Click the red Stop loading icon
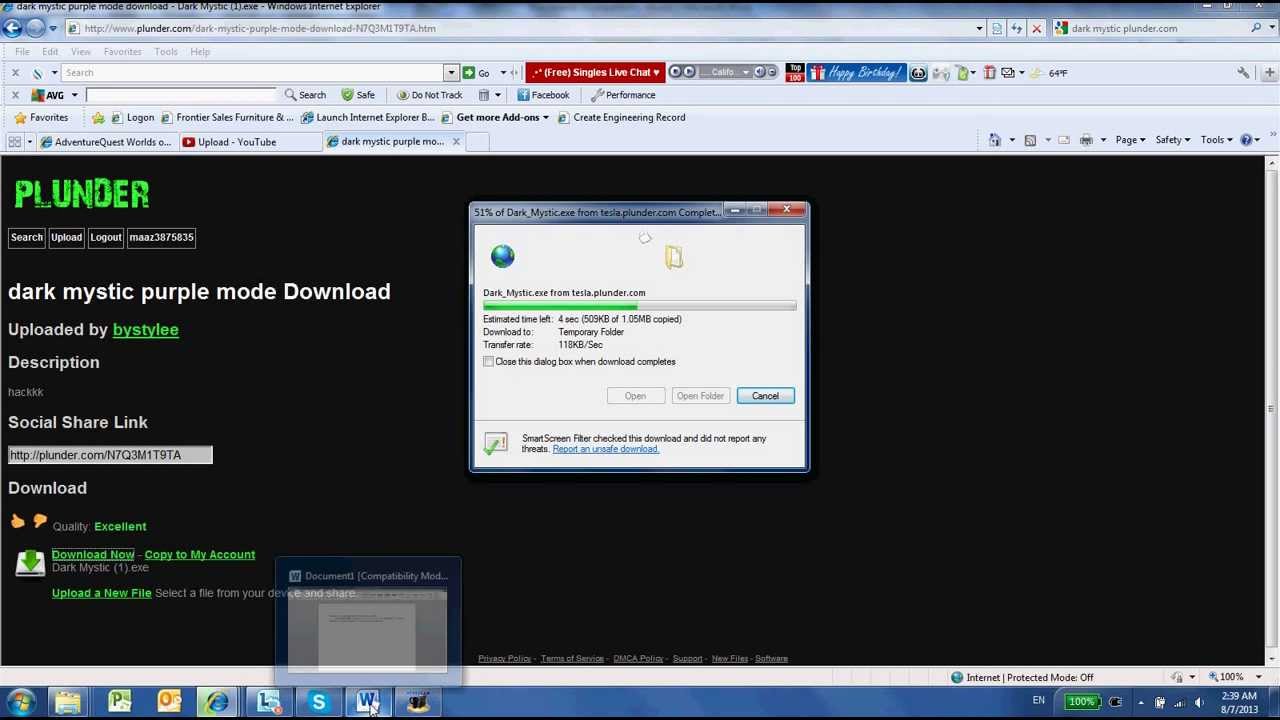The width and height of the screenshot is (1280, 720). [x=1037, y=28]
